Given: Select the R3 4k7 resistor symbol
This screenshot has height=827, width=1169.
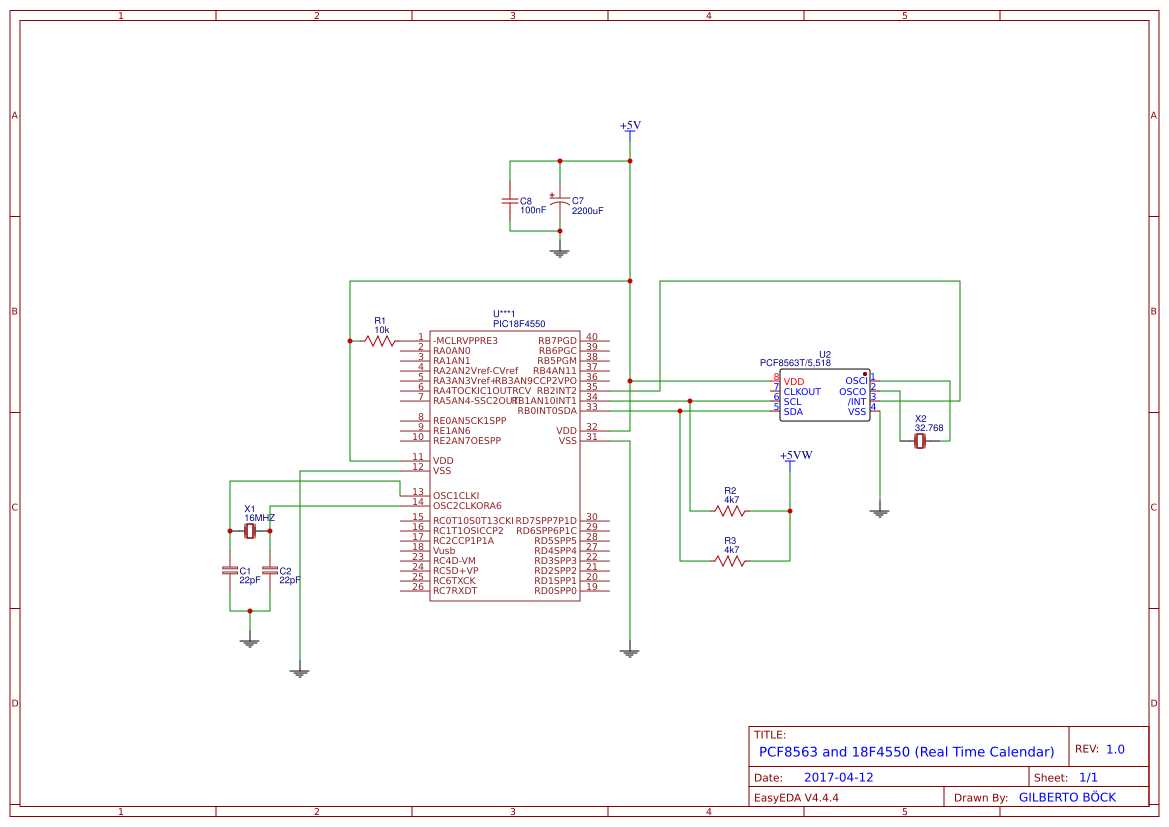Looking at the screenshot, I should point(730,561).
